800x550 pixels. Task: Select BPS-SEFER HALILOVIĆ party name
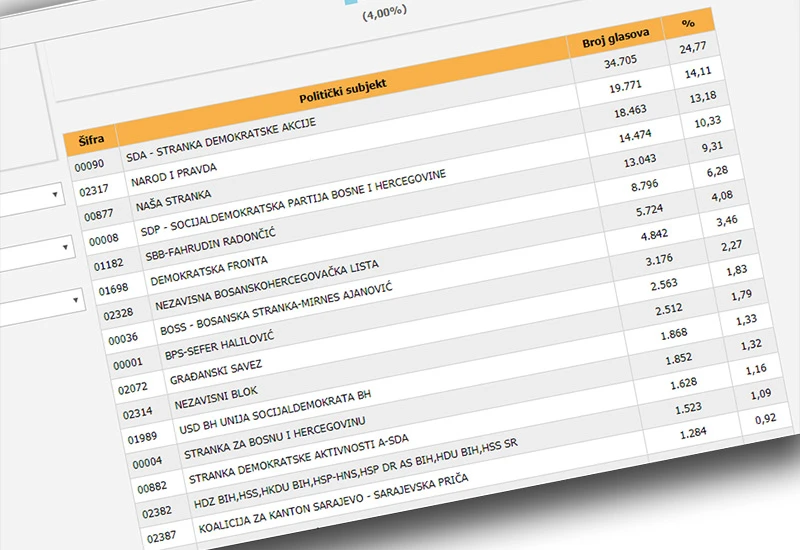coord(219,345)
